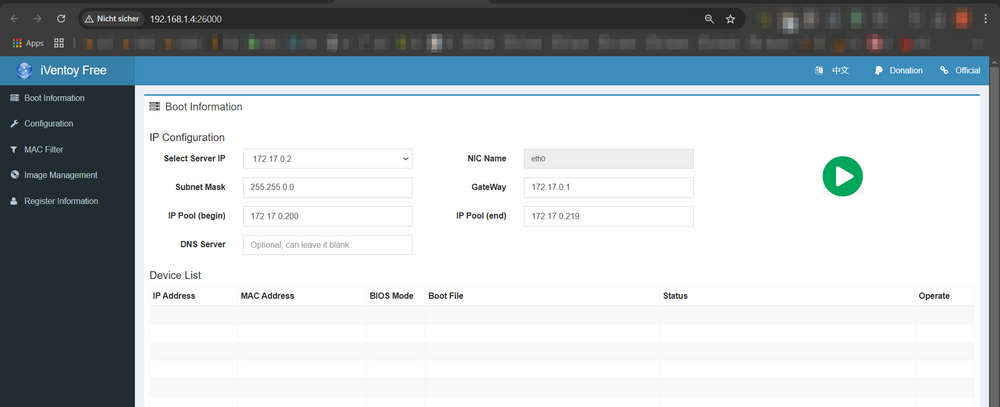The height and width of the screenshot is (407, 1000).
Task: Click the Register Information user icon
Action: [14, 201]
